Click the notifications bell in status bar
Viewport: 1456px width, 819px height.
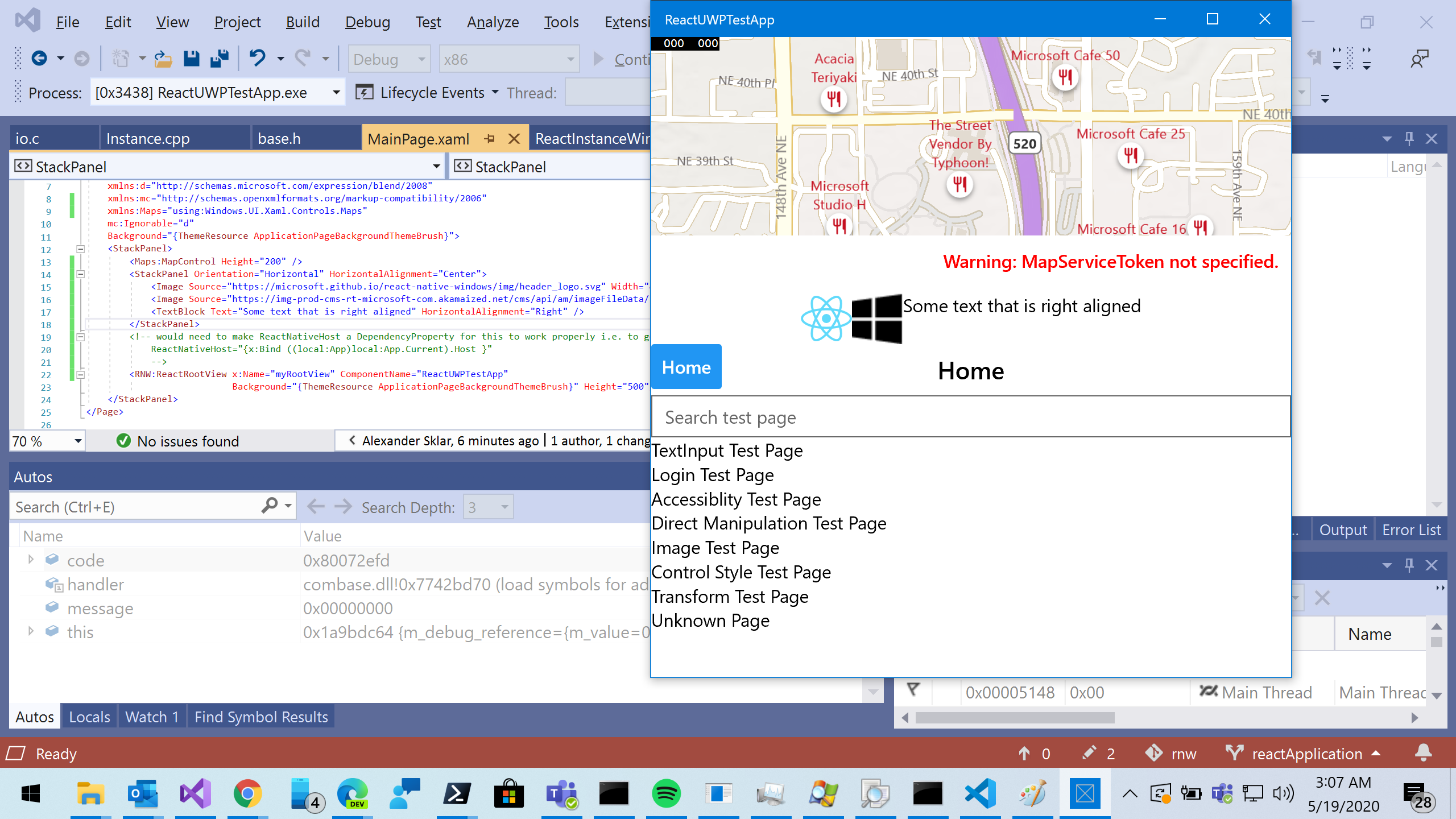coord(1423,753)
